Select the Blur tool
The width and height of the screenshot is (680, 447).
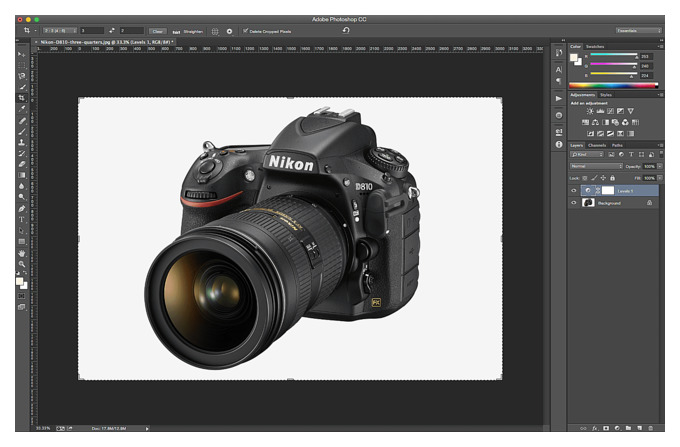[x=21, y=186]
